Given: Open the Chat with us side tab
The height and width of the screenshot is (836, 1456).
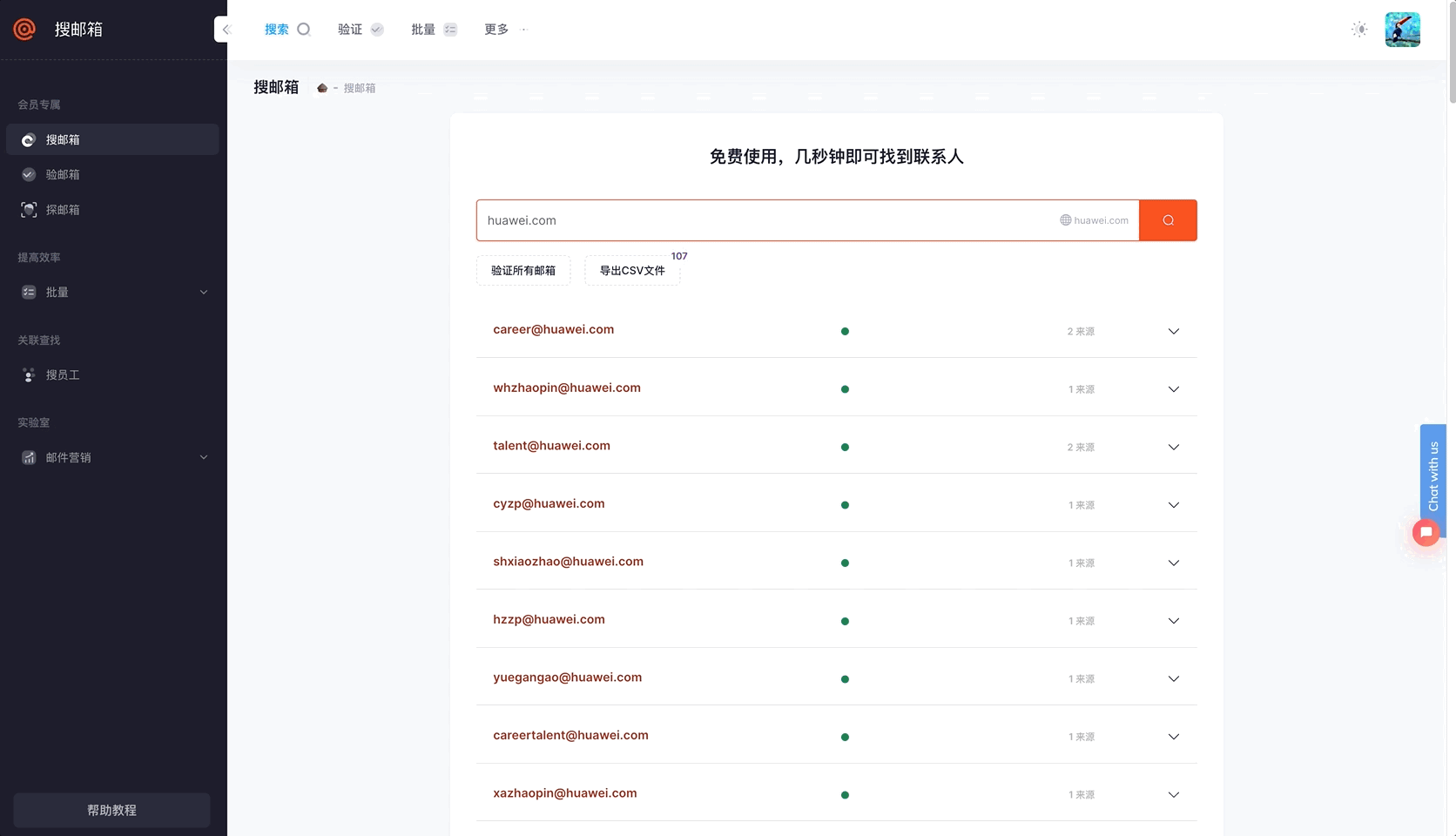Looking at the screenshot, I should click(x=1433, y=476).
